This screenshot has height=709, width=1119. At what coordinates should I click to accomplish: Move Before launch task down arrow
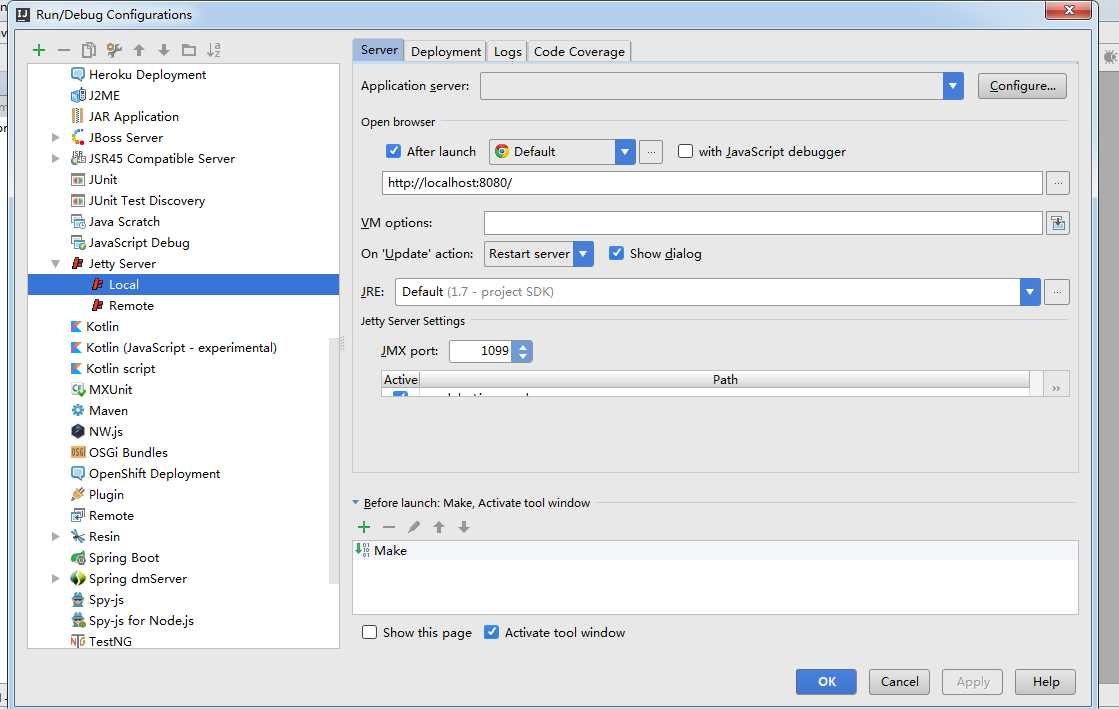pyautogui.click(x=464, y=527)
